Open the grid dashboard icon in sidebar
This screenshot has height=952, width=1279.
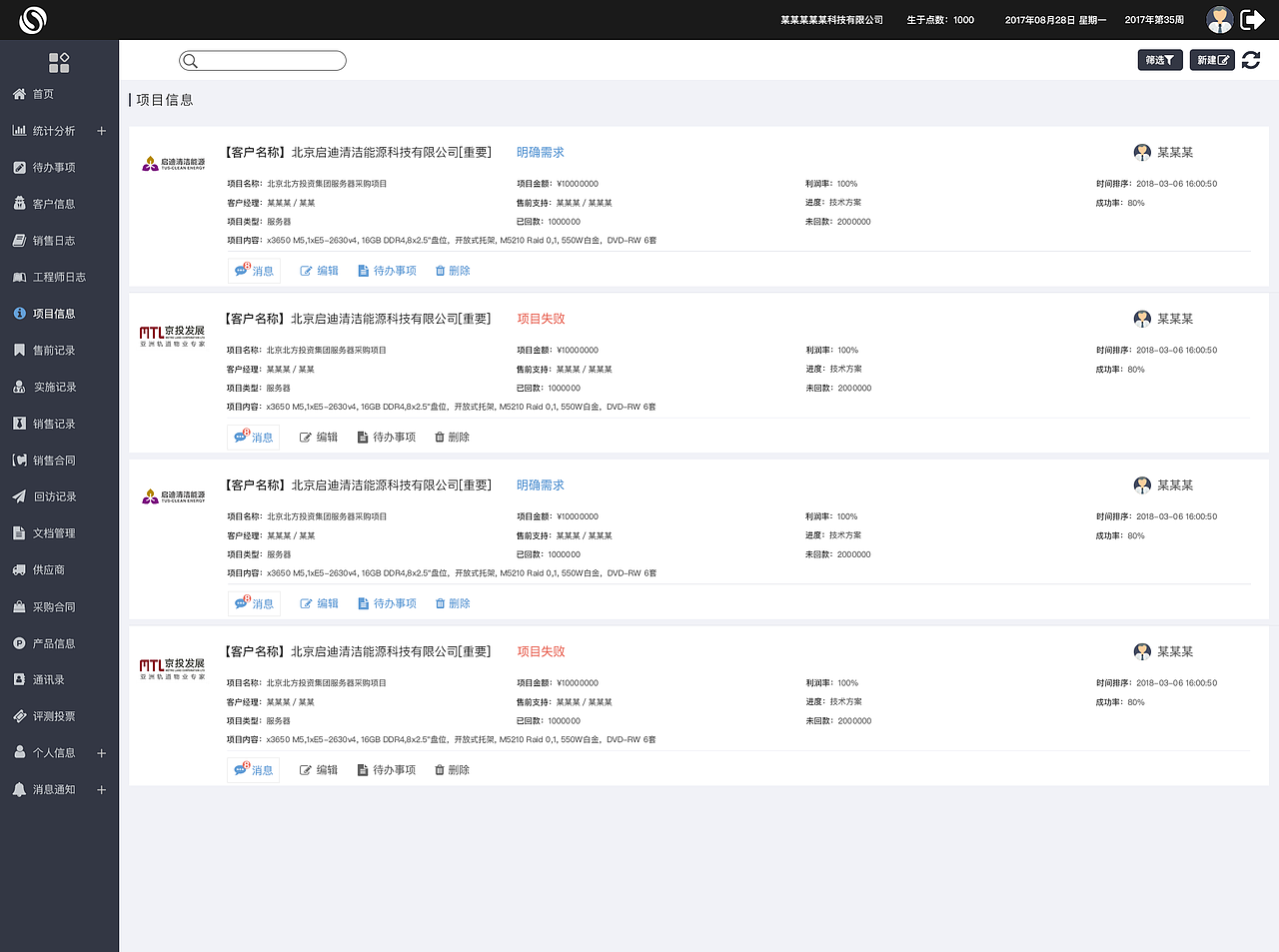point(59,63)
